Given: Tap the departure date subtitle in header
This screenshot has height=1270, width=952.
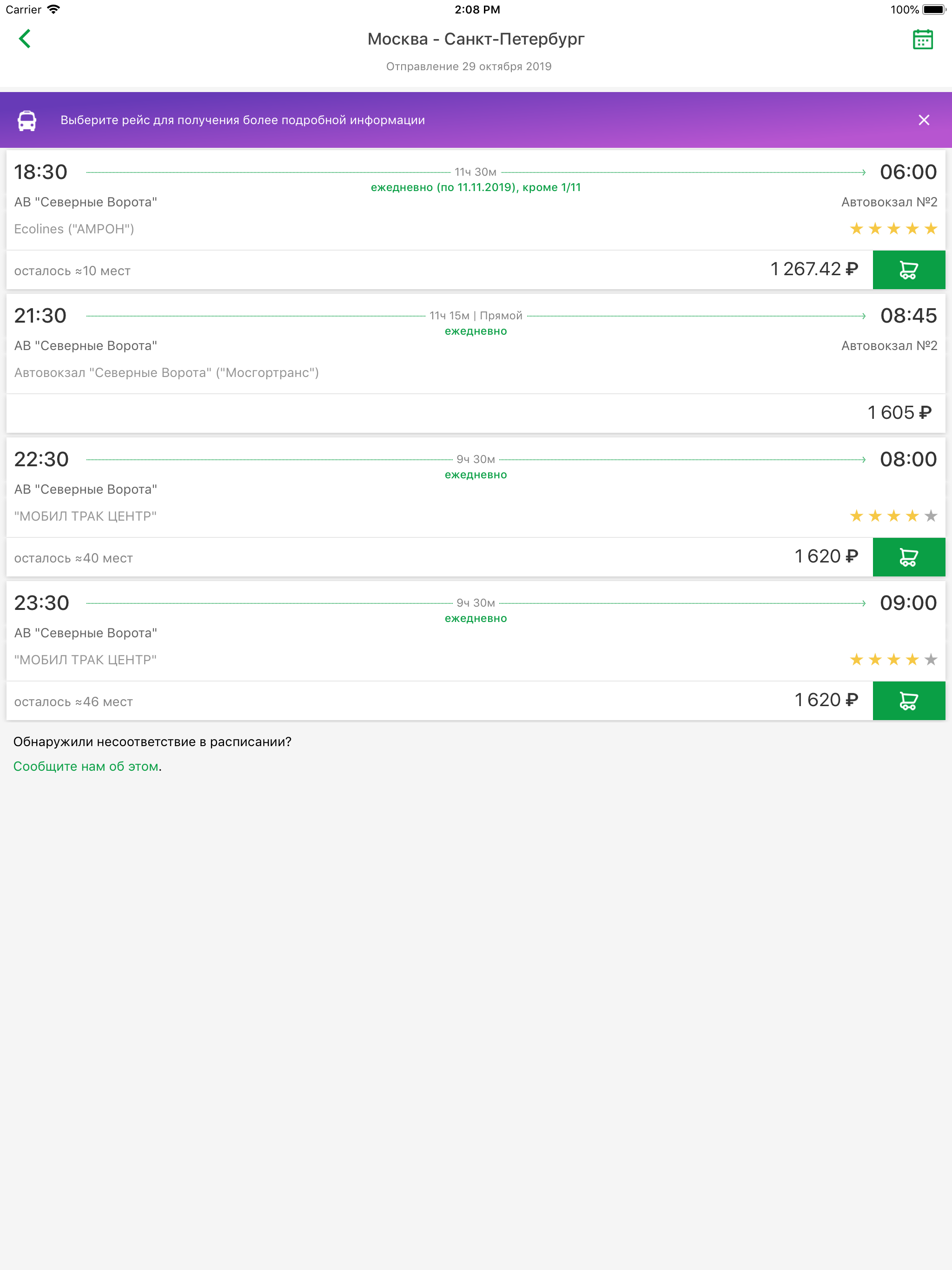Looking at the screenshot, I should pyautogui.click(x=469, y=66).
